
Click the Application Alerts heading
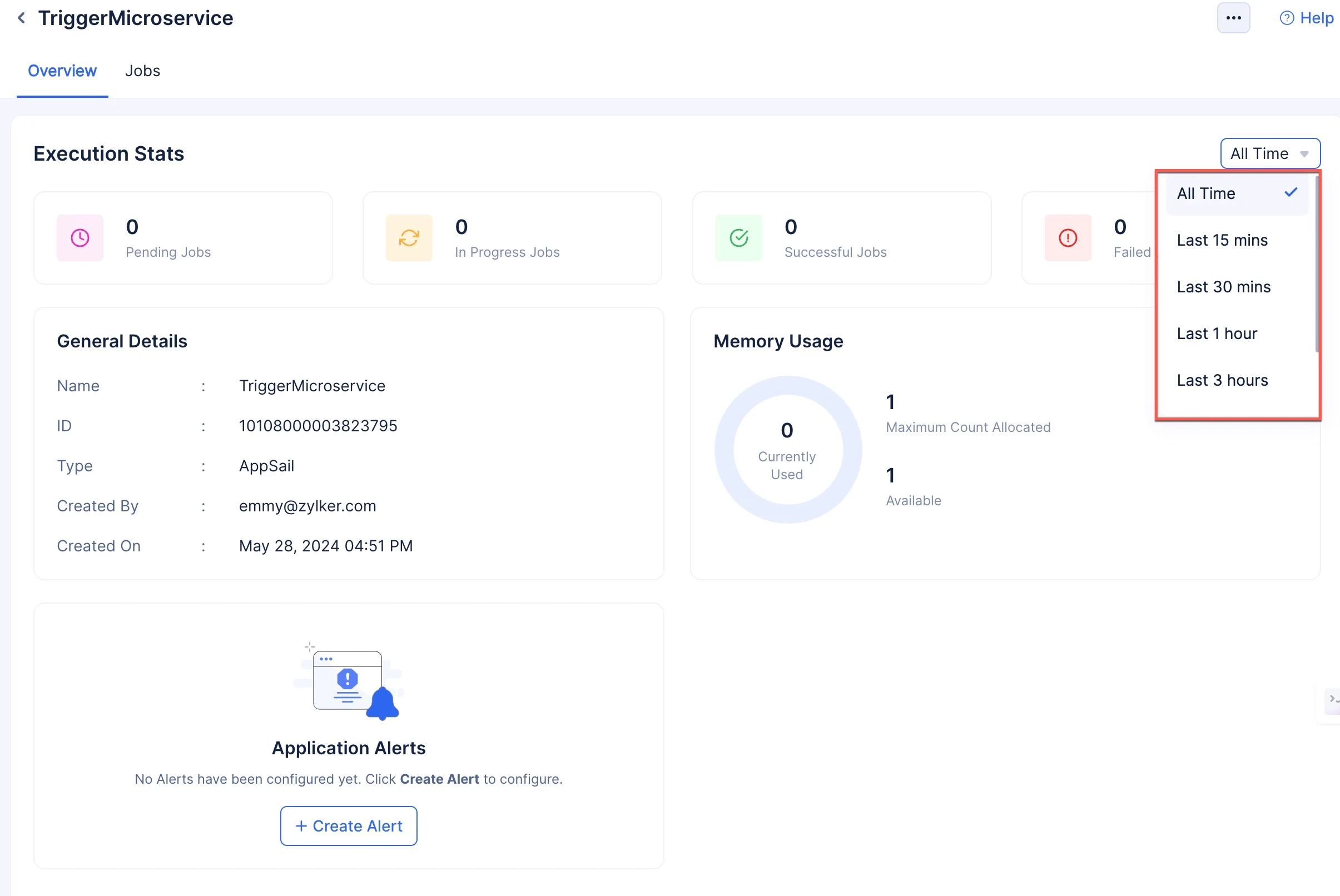click(349, 748)
